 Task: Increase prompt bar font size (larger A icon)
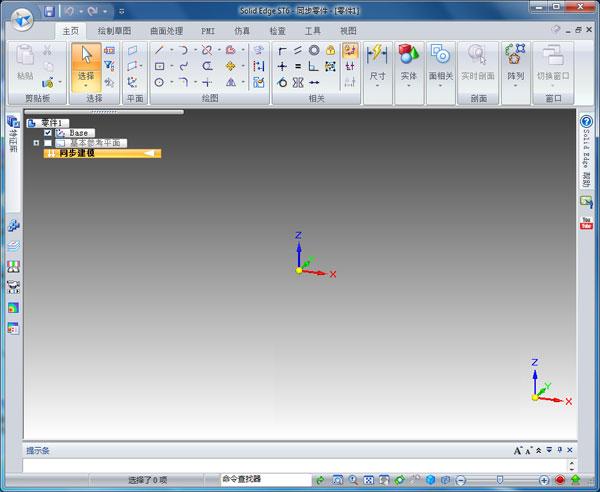(x=517, y=450)
